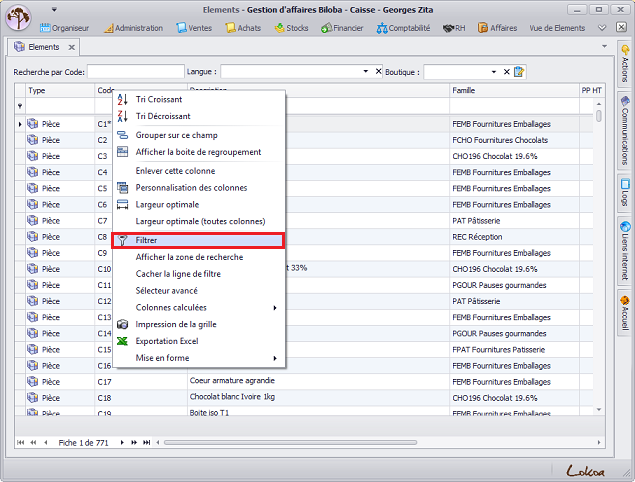Close the Elements tab
Image resolution: width=635 pixels, height=482 pixels.
pos(72,47)
